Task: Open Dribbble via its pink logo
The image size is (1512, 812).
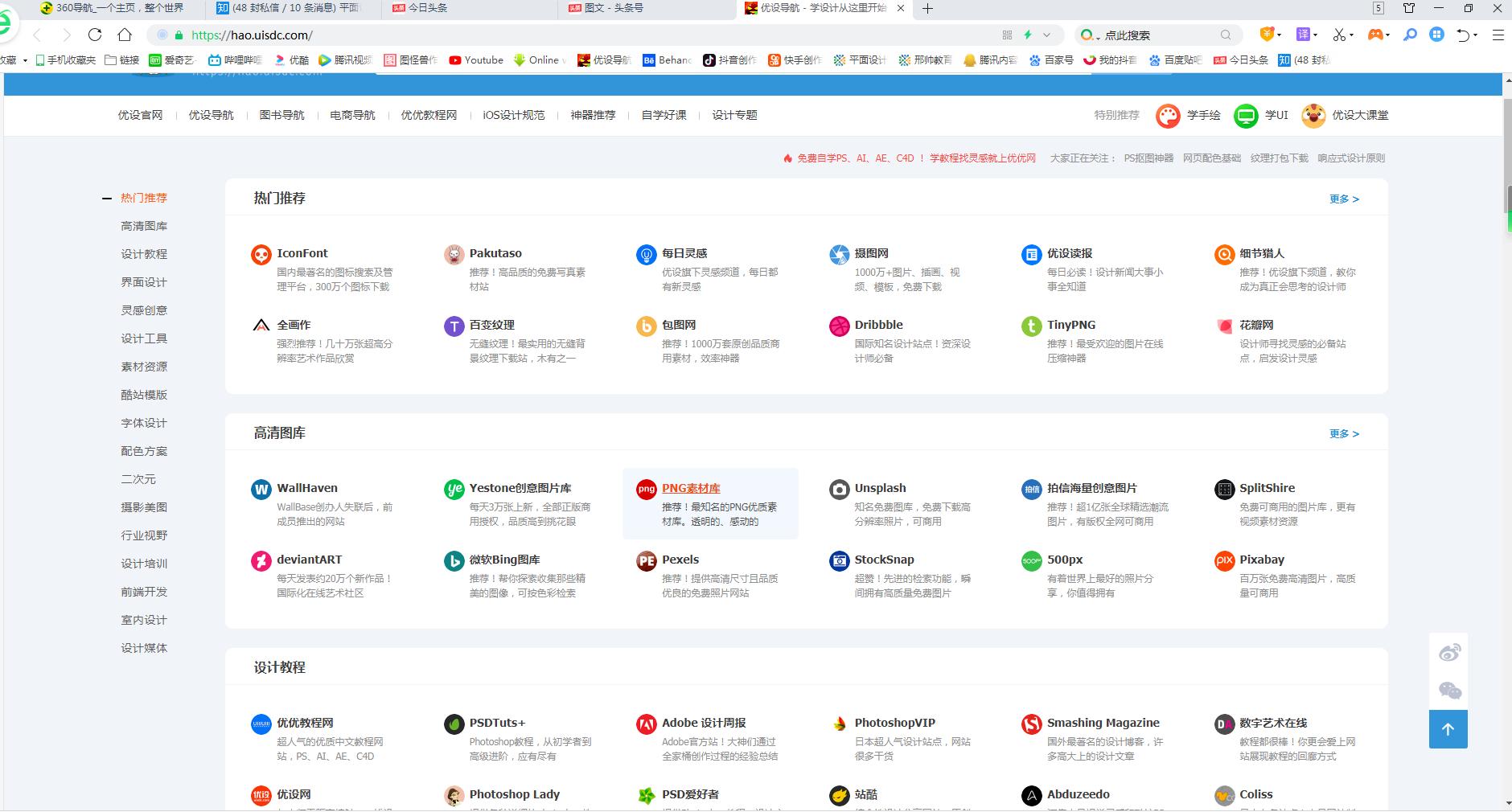Action: (839, 326)
